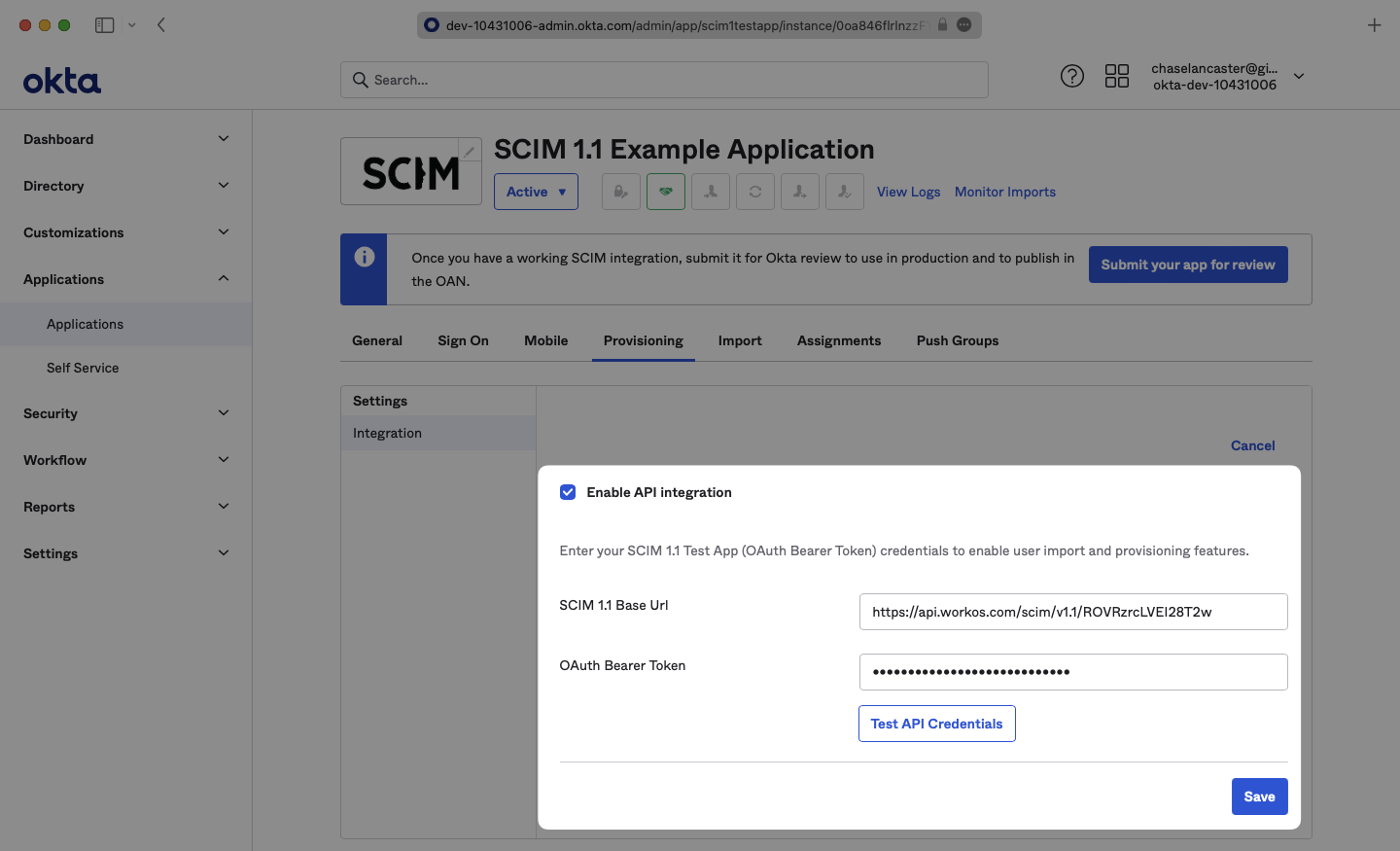This screenshot has height=851, width=1400.
Task: Click the Okta logo
Action: coord(62,81)
